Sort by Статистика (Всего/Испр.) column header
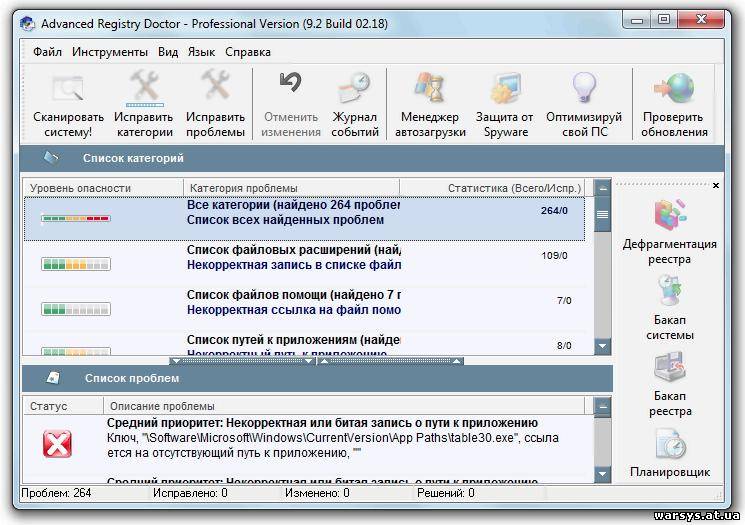 (x=492, y=188)
